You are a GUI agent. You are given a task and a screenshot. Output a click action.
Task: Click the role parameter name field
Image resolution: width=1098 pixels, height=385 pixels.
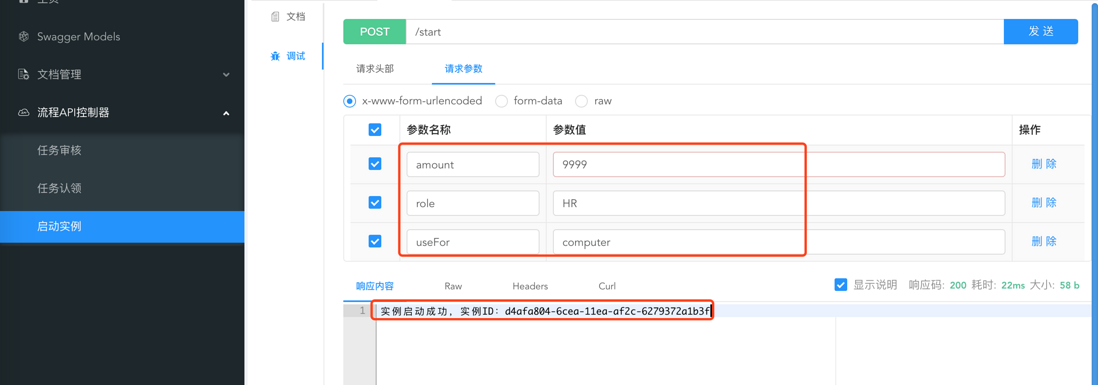tap(473, 203)
